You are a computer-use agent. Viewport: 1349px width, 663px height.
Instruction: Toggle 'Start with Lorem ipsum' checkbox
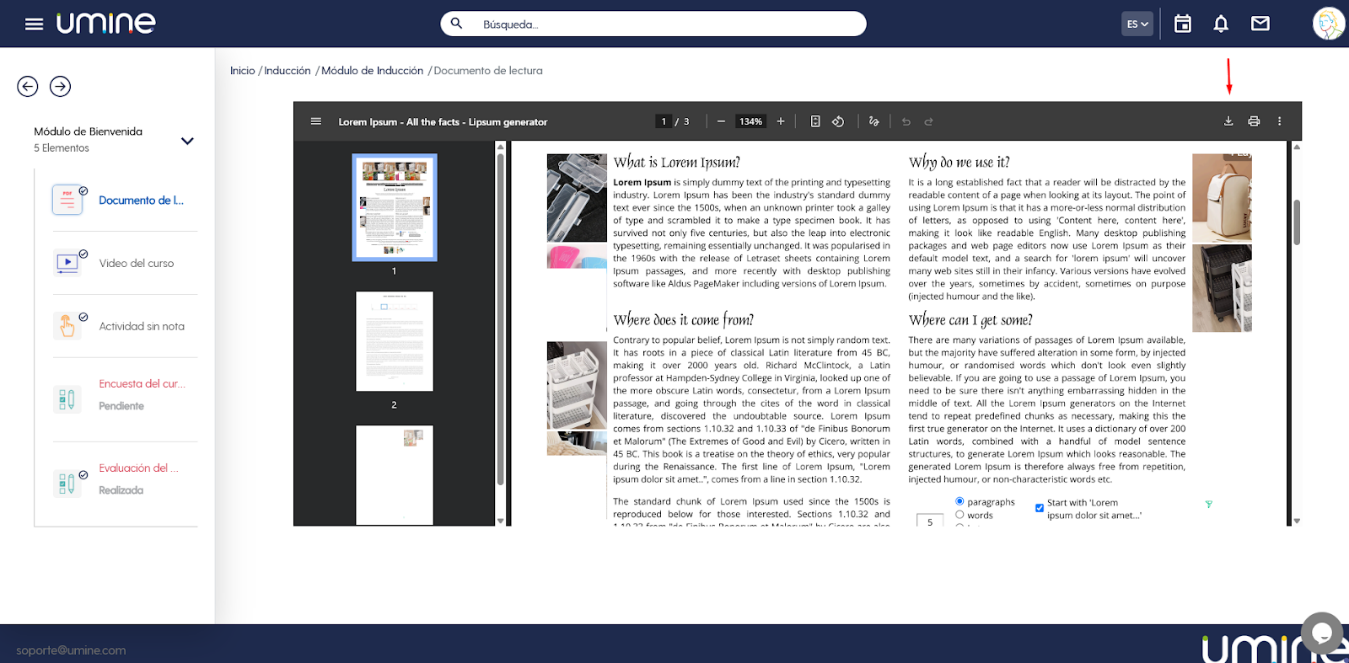click(x=1039, y=508)
